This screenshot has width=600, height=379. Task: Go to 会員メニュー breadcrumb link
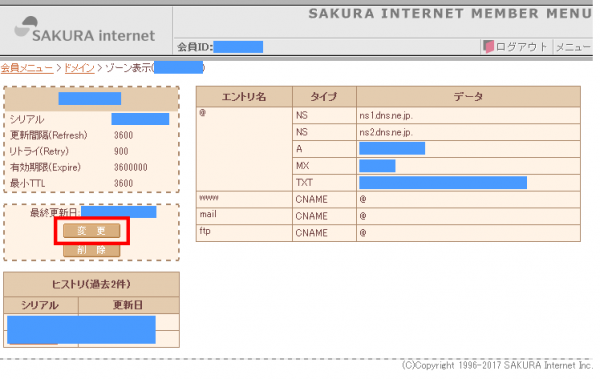[x=27, y=68]
